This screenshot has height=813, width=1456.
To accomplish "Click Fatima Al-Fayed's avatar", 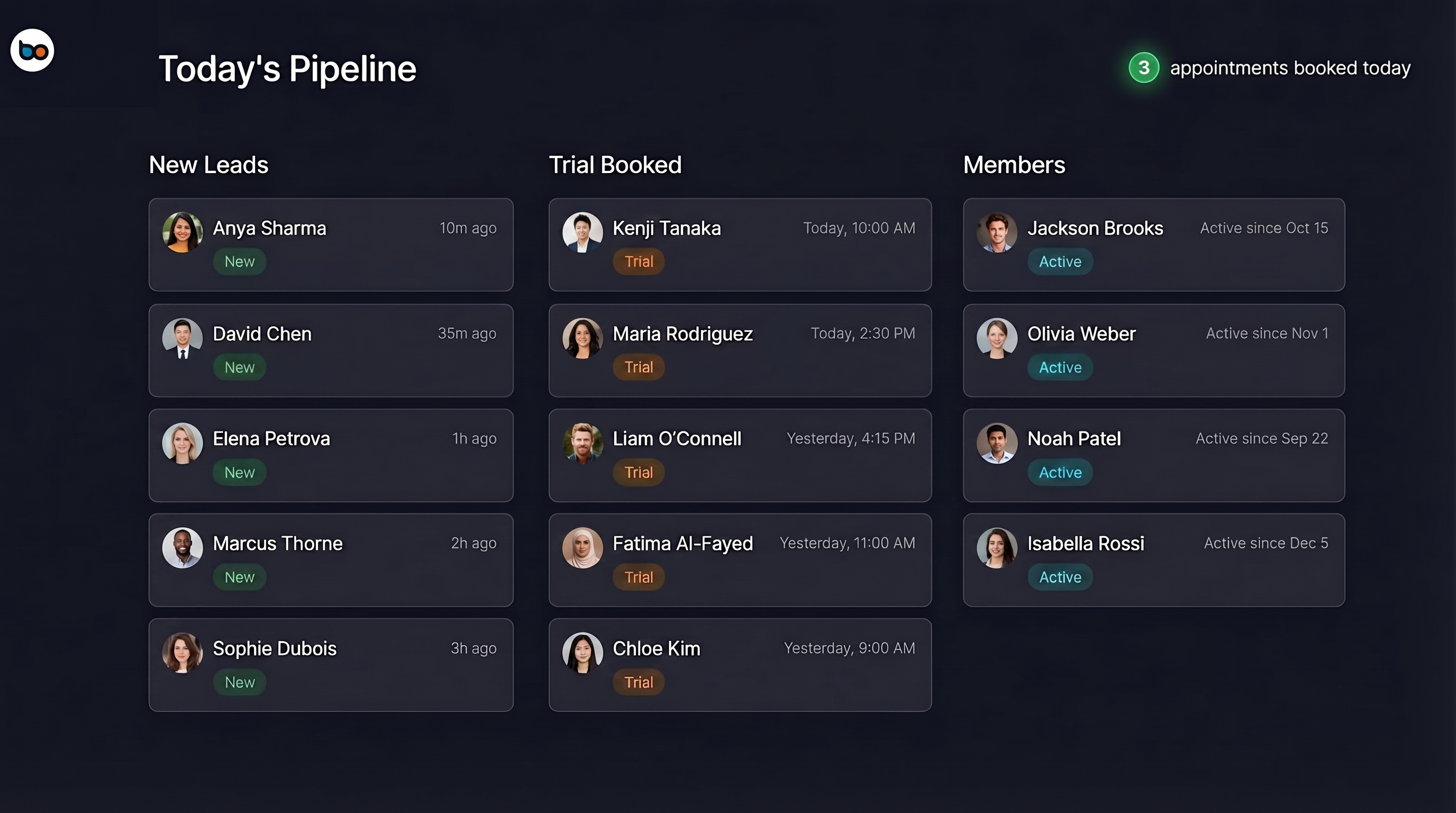I will click(x=582, y=547).
